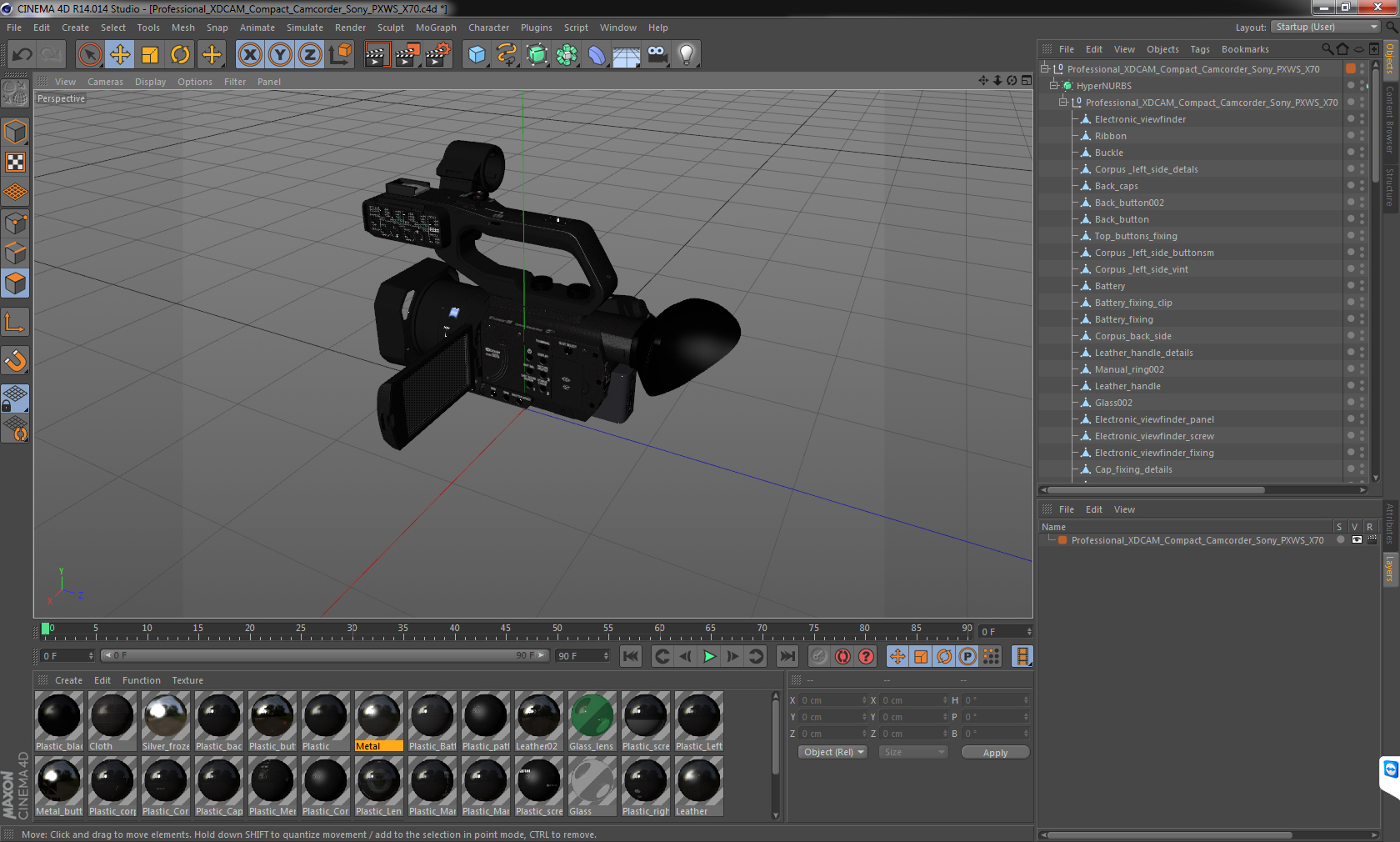Step the end frame 90 F spinner
The image size is (1400, 842).
click(606, 656)
